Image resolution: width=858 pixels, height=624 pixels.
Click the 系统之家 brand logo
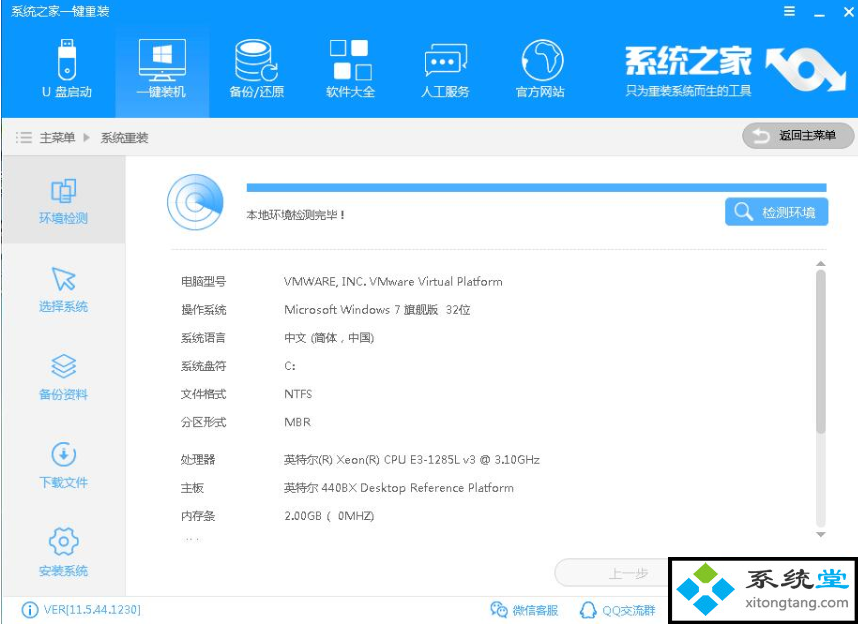click(x=736, y=70)
